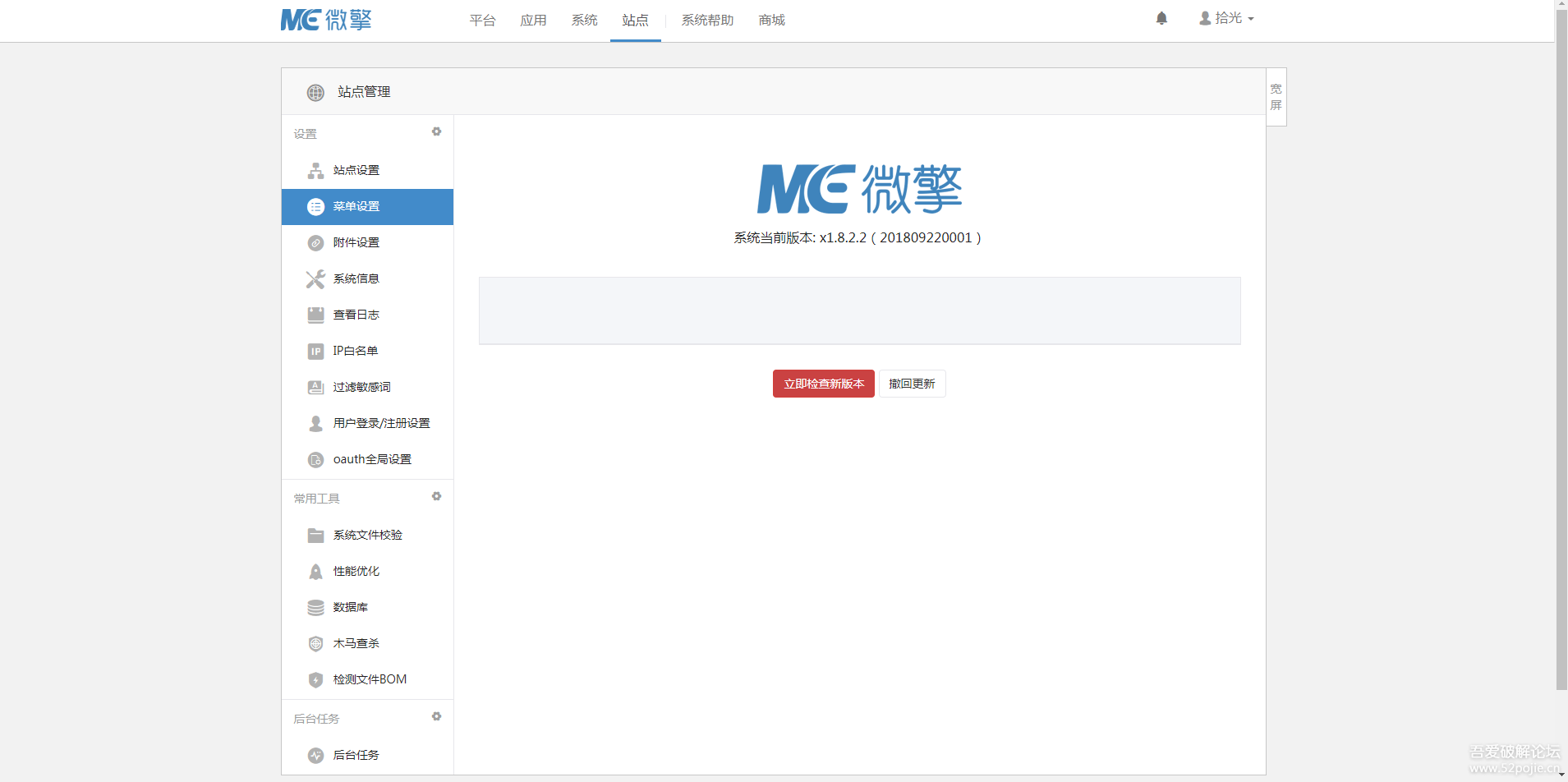The height and width of the screenshot is (782, 1568).
Task: Open 系统文件校验 sidebar item
Action: [x=367, y=536]
